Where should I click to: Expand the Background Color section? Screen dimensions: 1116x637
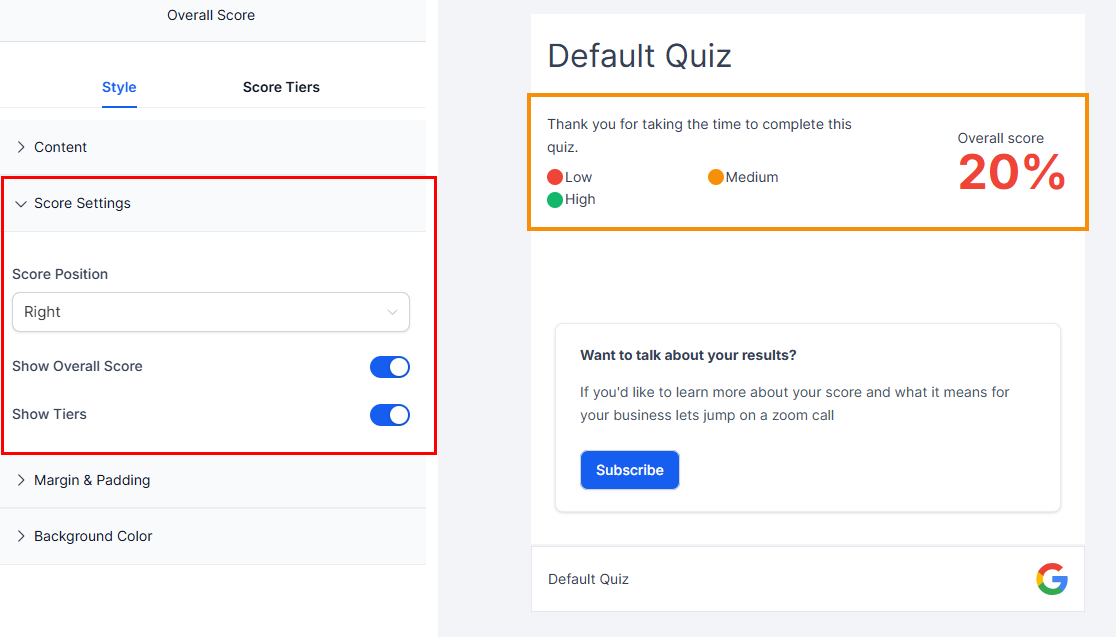tap(93, 536)
